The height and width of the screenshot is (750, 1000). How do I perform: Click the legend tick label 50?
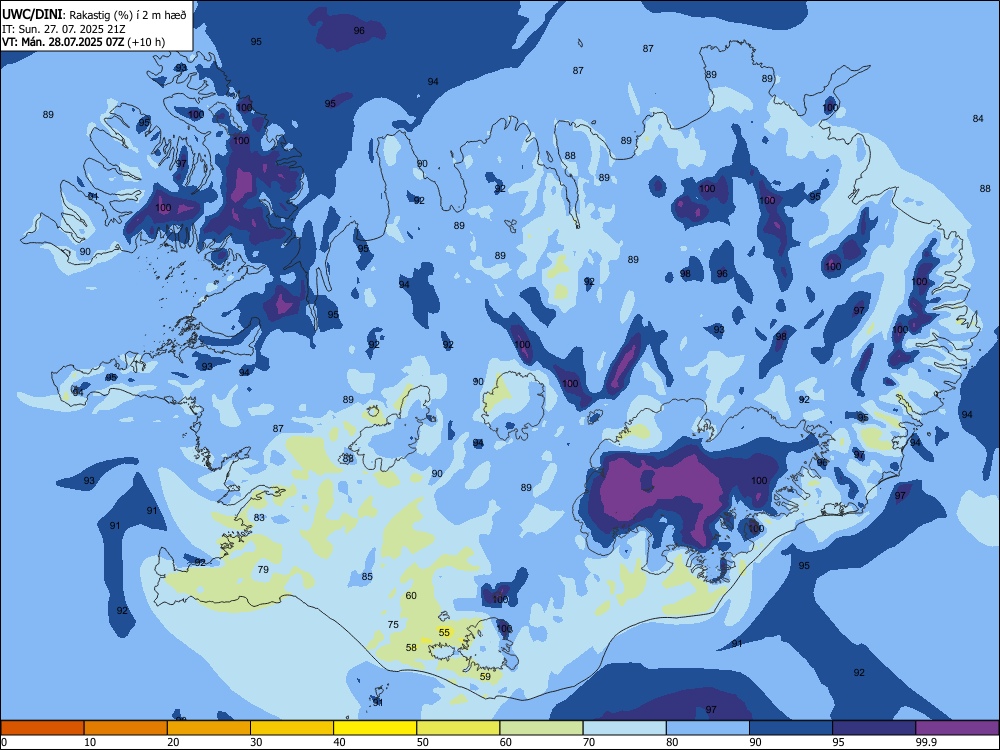point(422,742)
